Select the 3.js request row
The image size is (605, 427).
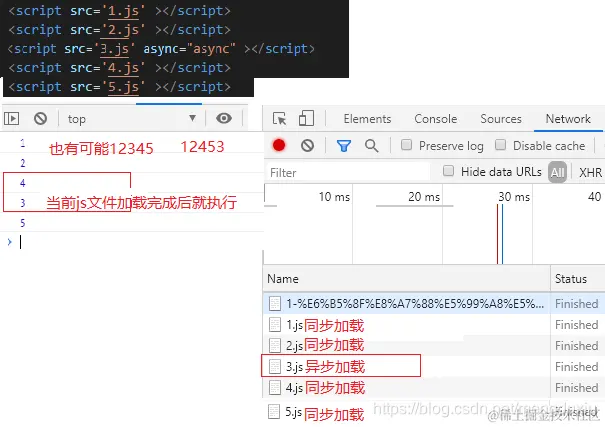tap(434, 366)
